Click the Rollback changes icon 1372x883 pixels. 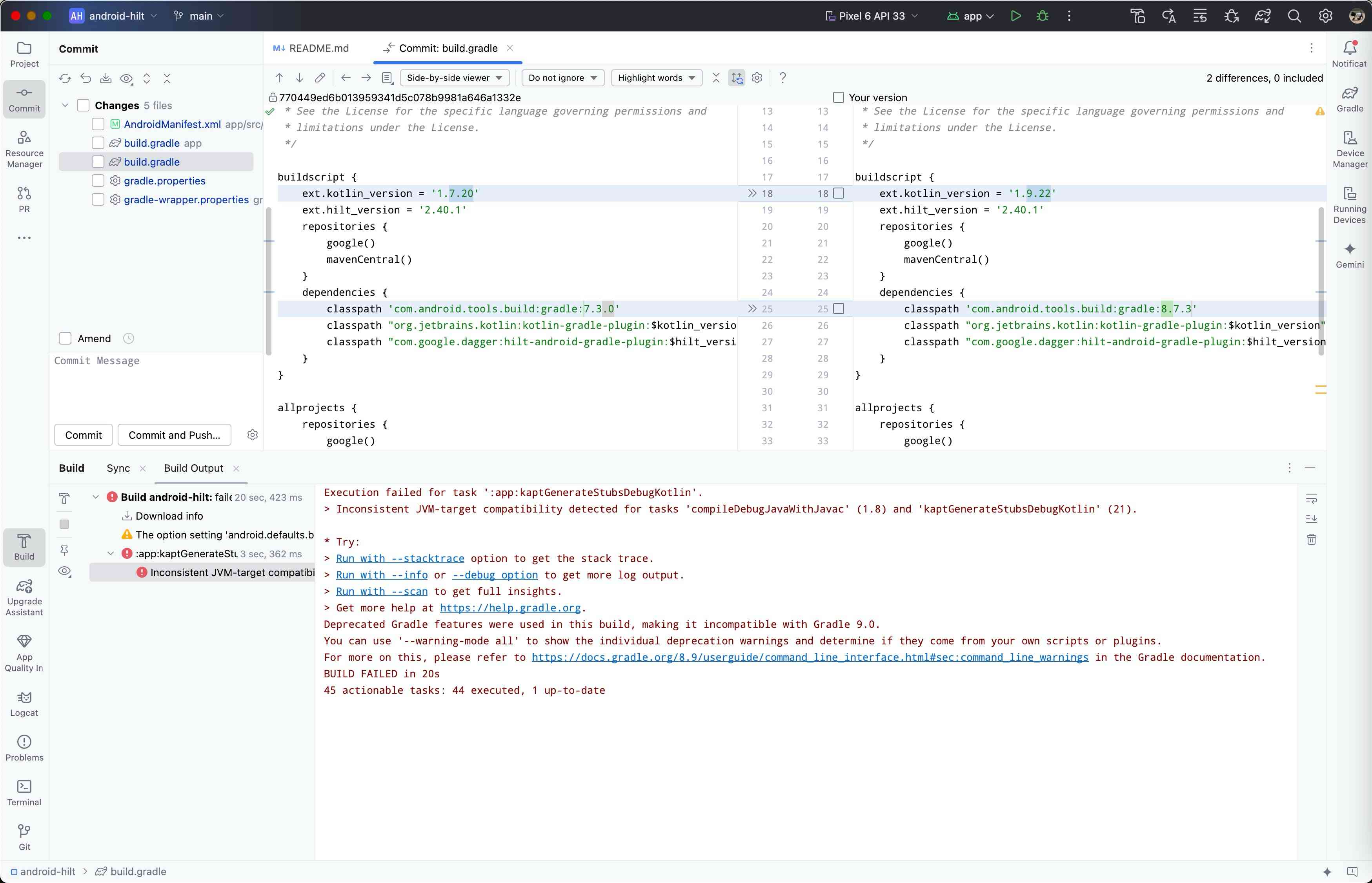(86, 78)
